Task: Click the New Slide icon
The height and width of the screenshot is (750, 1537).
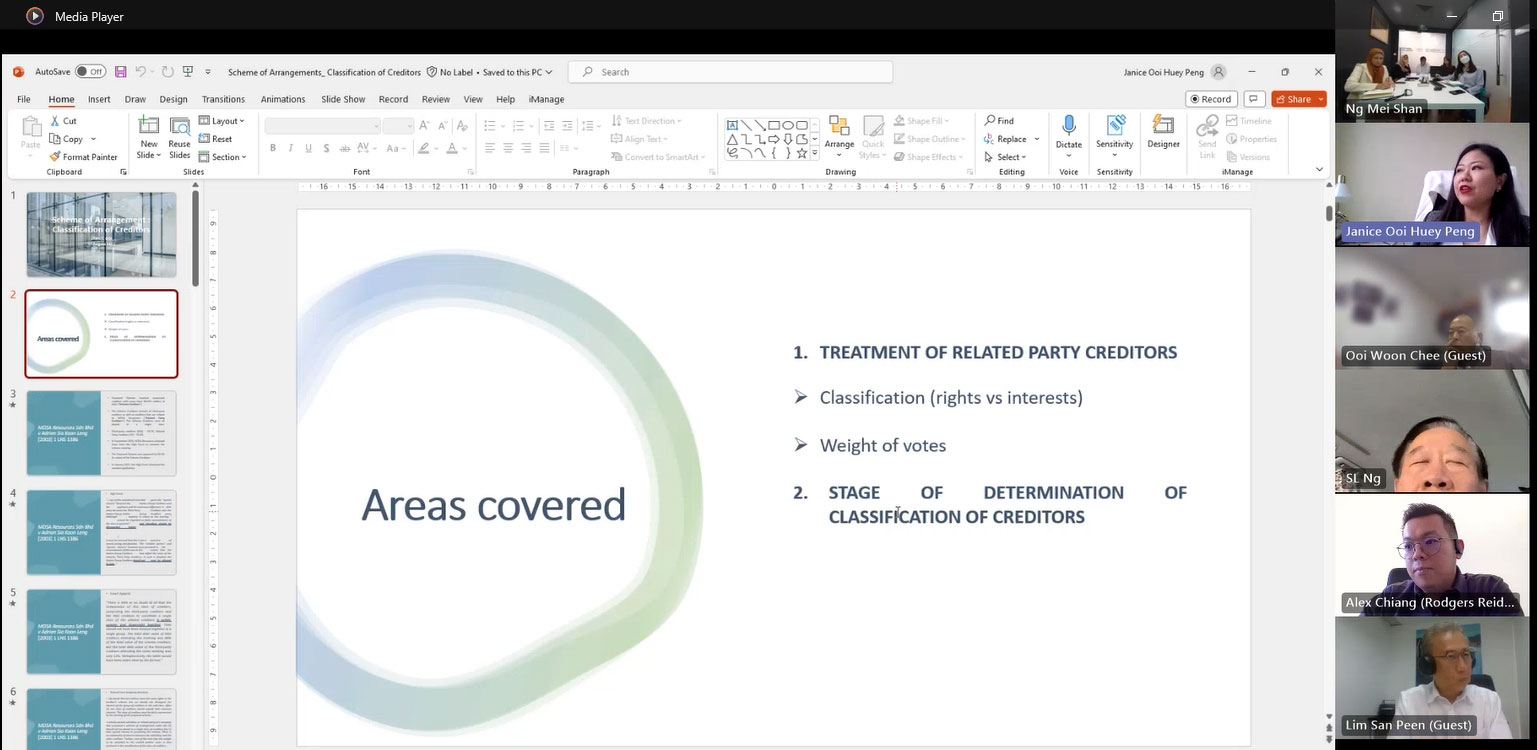Action: (149, 125)
